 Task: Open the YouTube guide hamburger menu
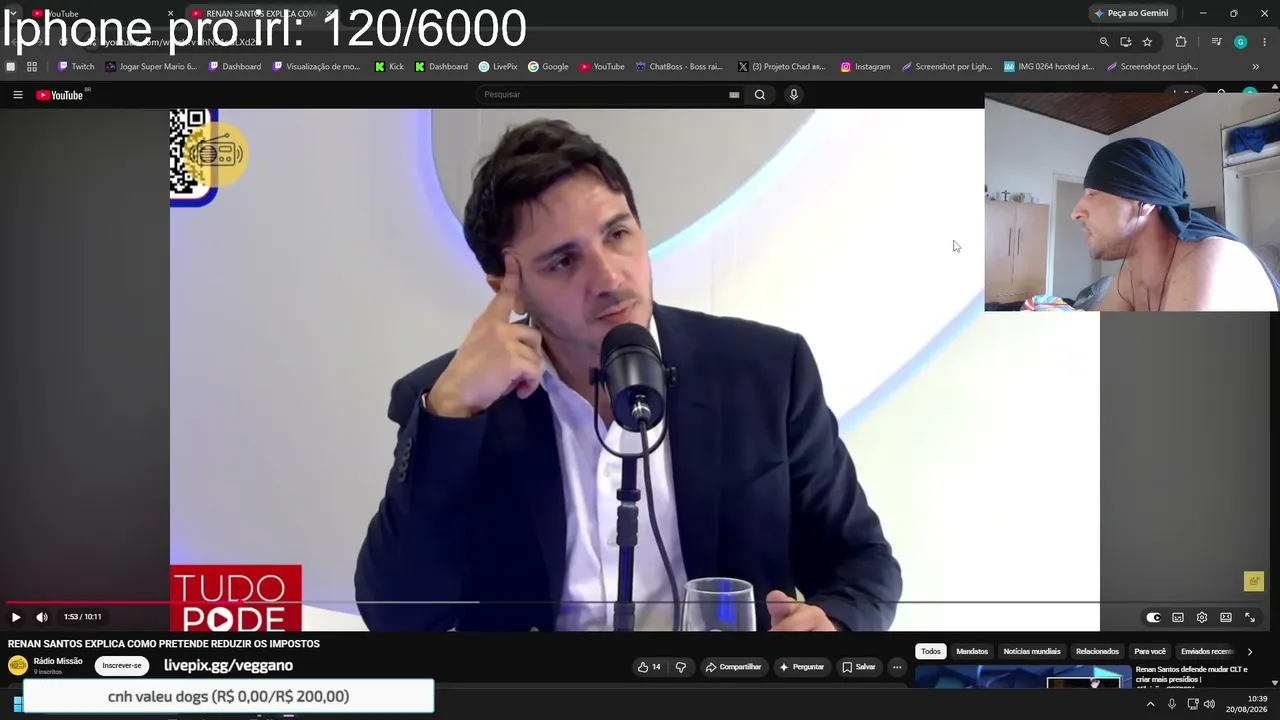(x=17, y=95)
